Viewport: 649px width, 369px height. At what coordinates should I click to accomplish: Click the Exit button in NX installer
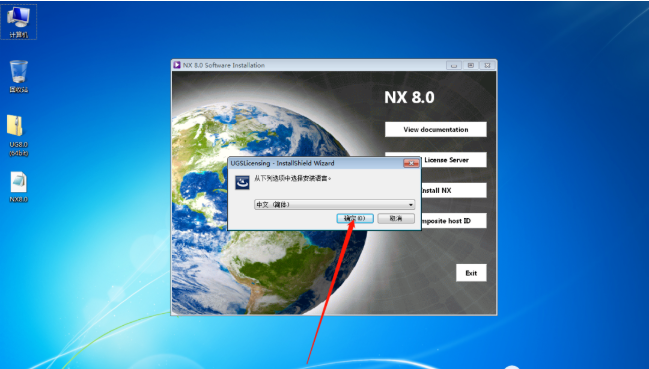471,273
